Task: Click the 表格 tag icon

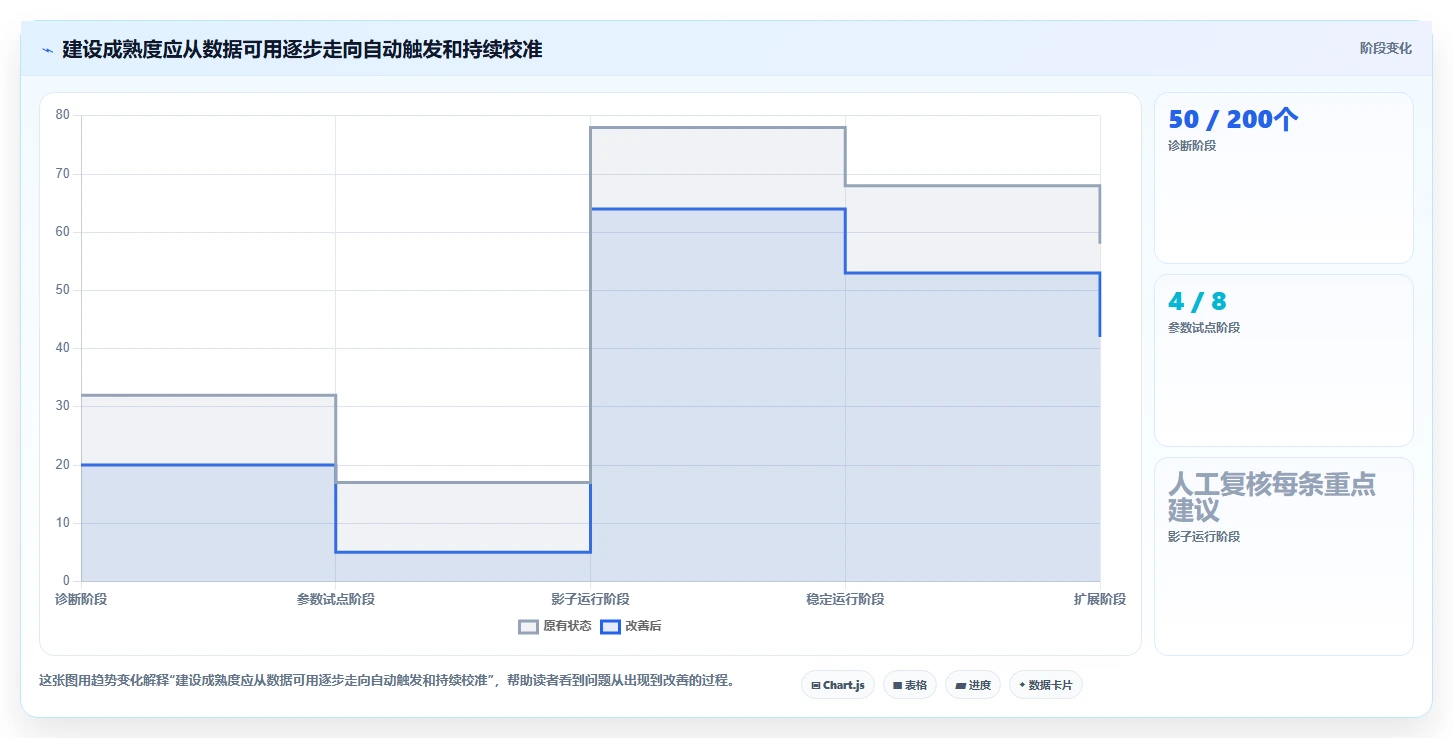Action: click(x=898, y=686)
